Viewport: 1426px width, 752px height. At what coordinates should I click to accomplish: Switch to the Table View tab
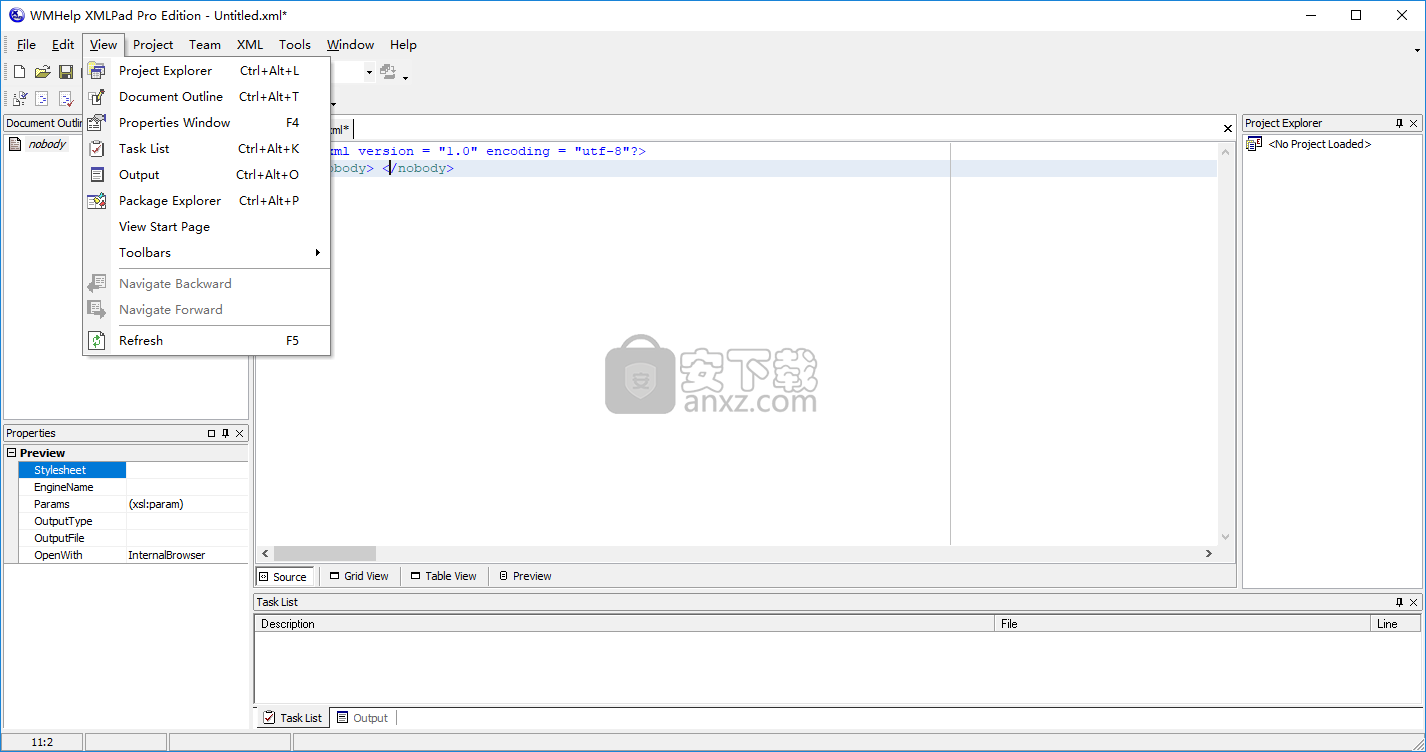tap(443, 576)
